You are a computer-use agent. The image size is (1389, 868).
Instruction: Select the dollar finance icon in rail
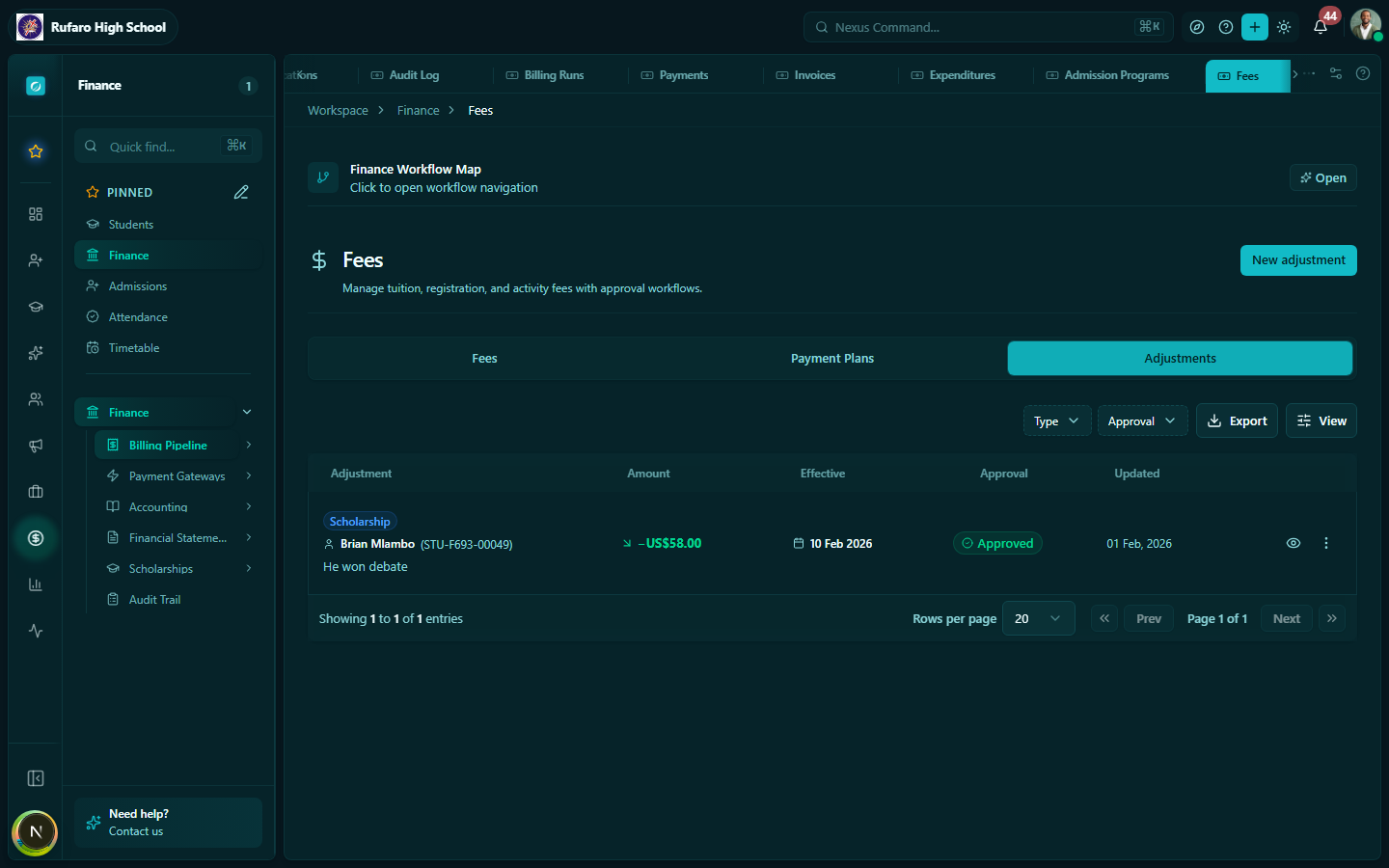36,538
